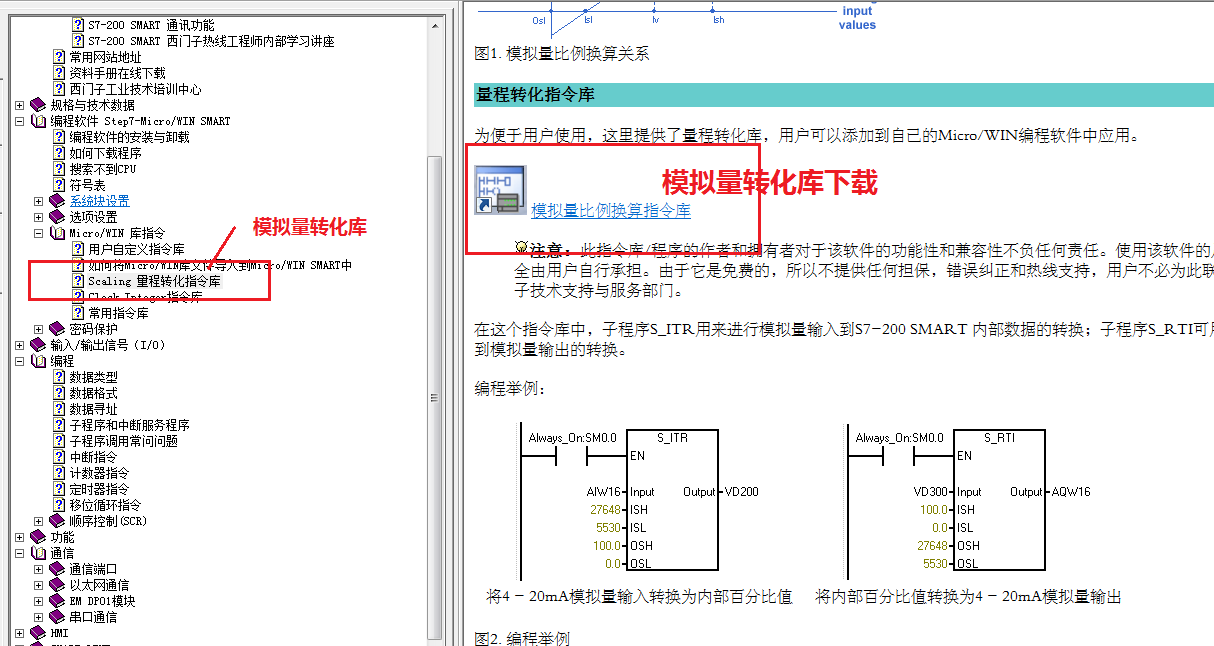Select Scaling 量程转化指令库 in the tree
This screenshot has width=1214, height=646.
[154, 282]
